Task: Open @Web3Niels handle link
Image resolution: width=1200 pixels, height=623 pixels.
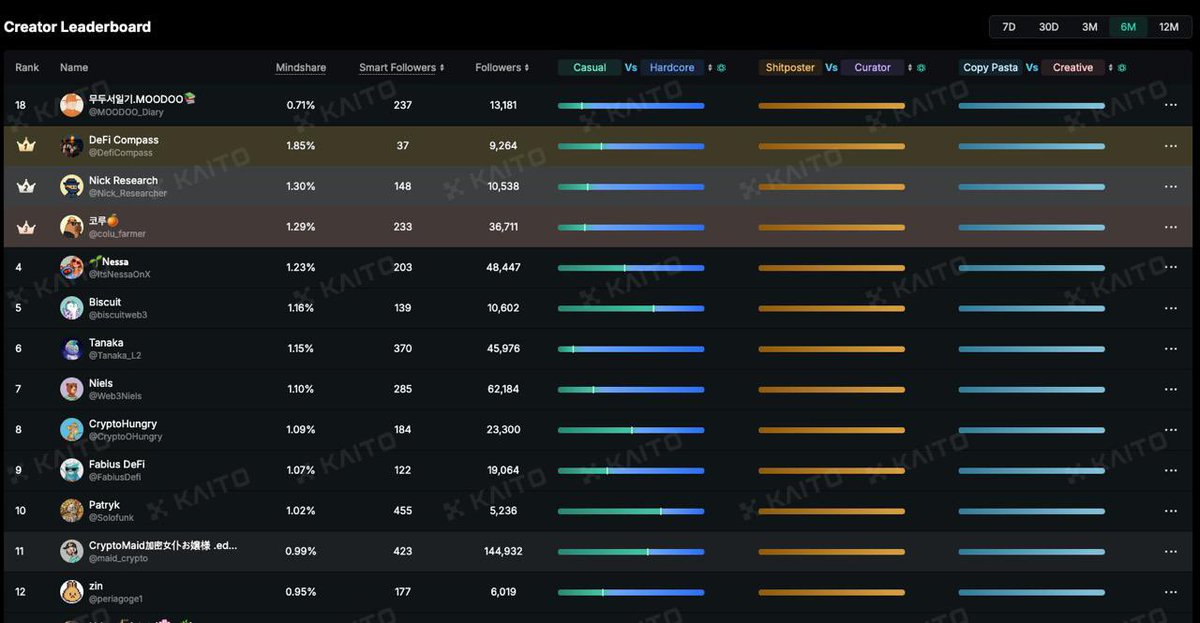Action: click(x=115, y=396)
